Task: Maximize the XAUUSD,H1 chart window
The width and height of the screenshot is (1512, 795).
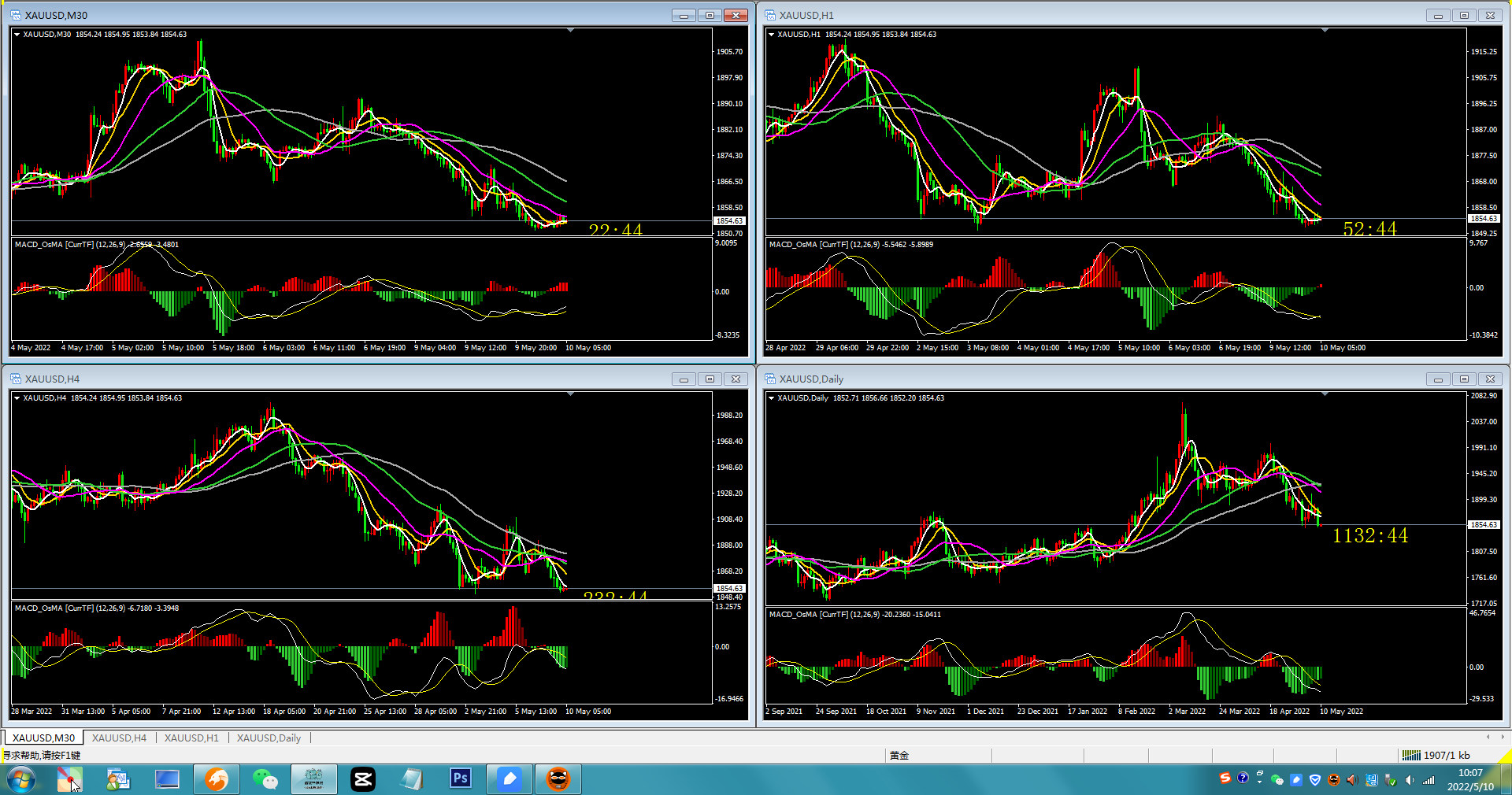Action: click(x=1464, y=15)
